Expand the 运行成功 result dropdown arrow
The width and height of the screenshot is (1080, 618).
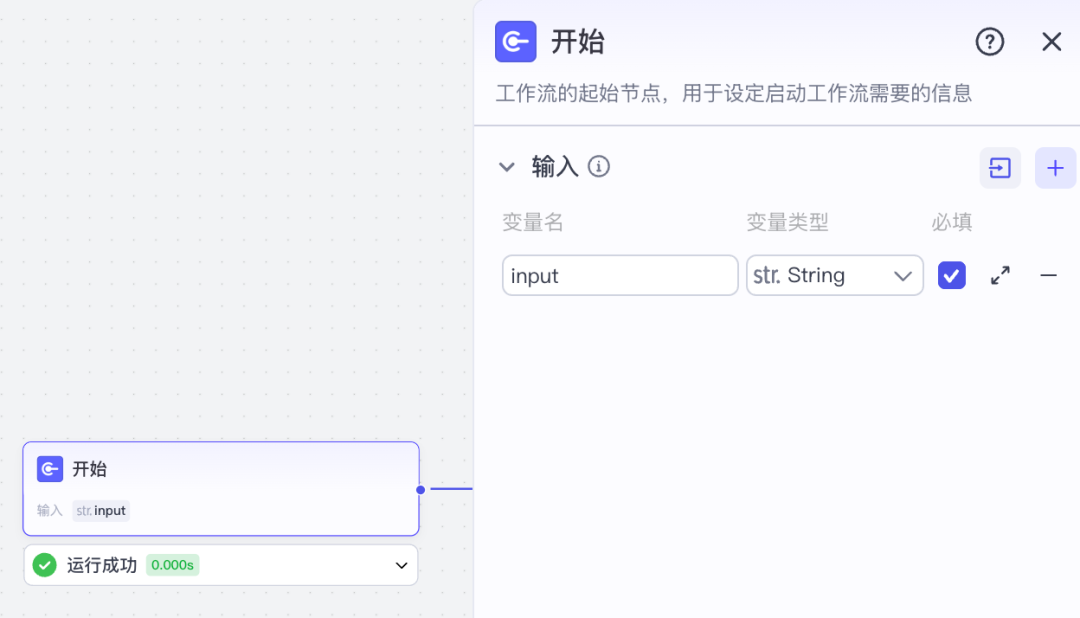401,566
